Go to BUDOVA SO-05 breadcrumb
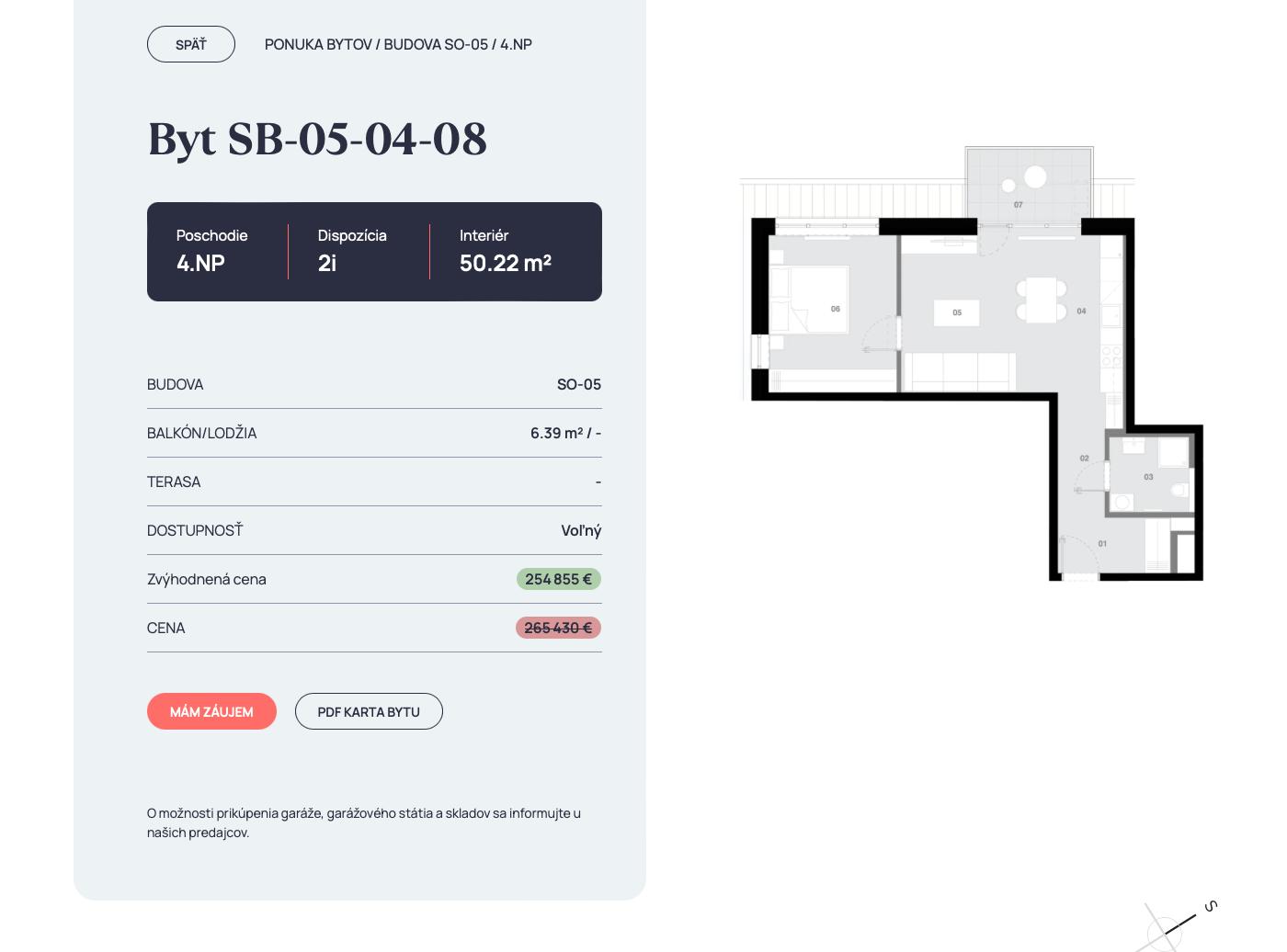Image resolution: width=1287 pixels, height=952 pixels. (435, 44)
